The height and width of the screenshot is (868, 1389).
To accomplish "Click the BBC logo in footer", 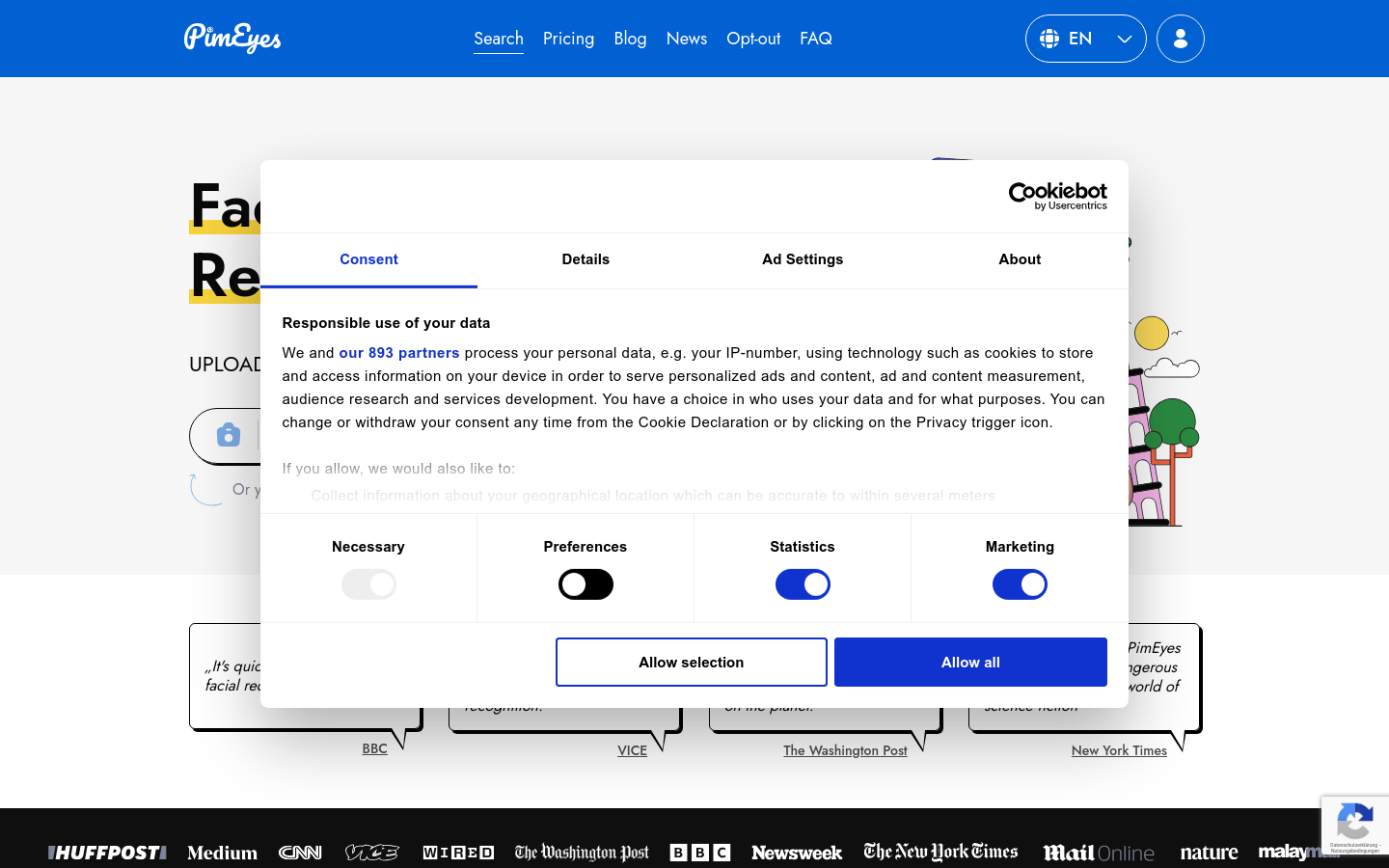I will pos(700,853).
